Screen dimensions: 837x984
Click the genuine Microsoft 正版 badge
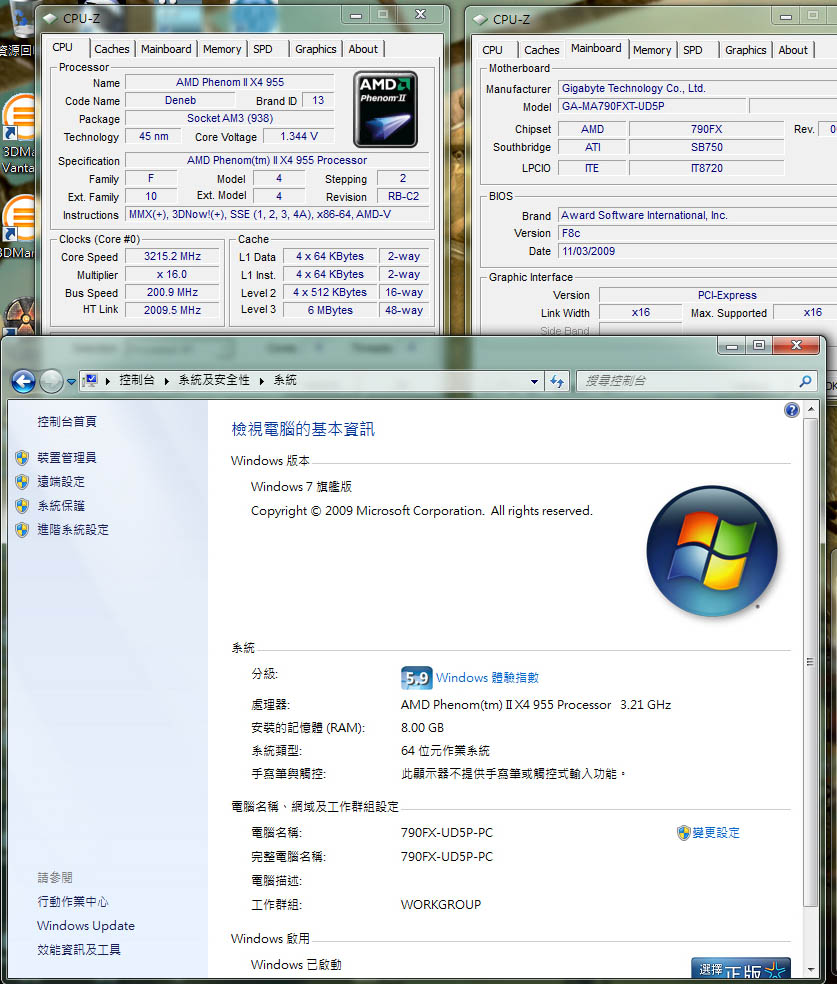click(740, 968)
